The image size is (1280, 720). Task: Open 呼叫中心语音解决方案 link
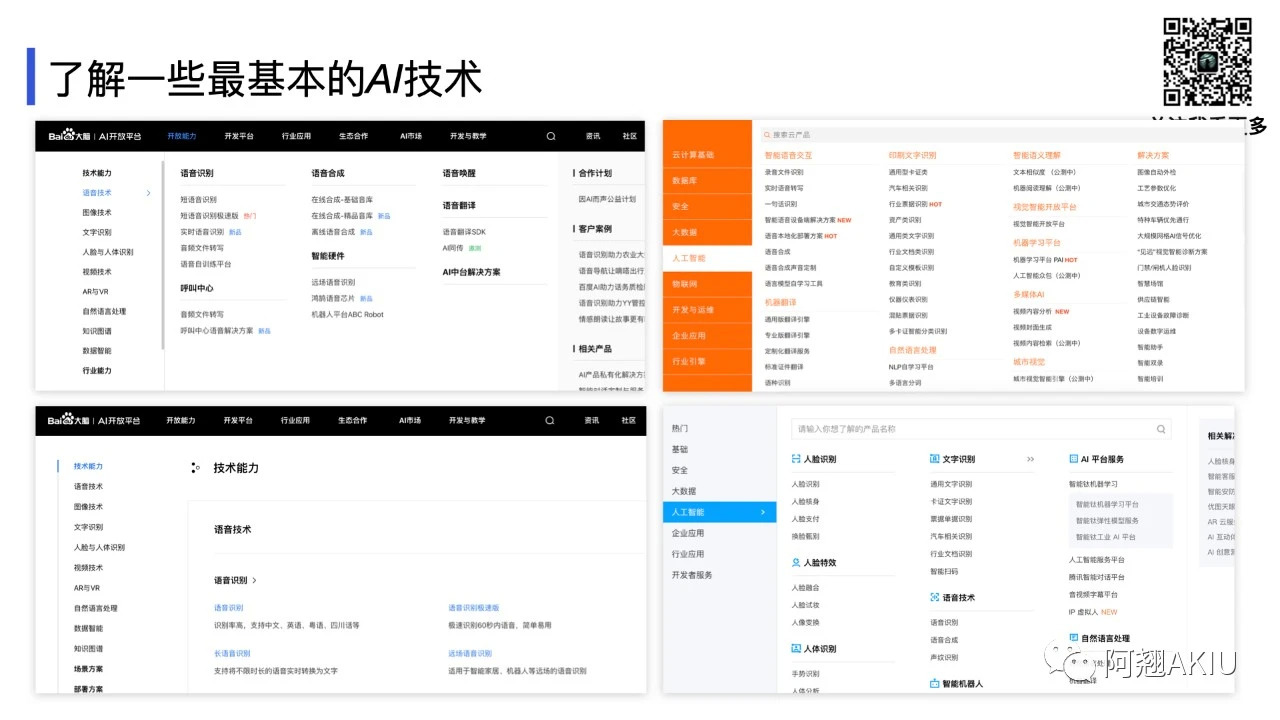(x=217, y=330)
